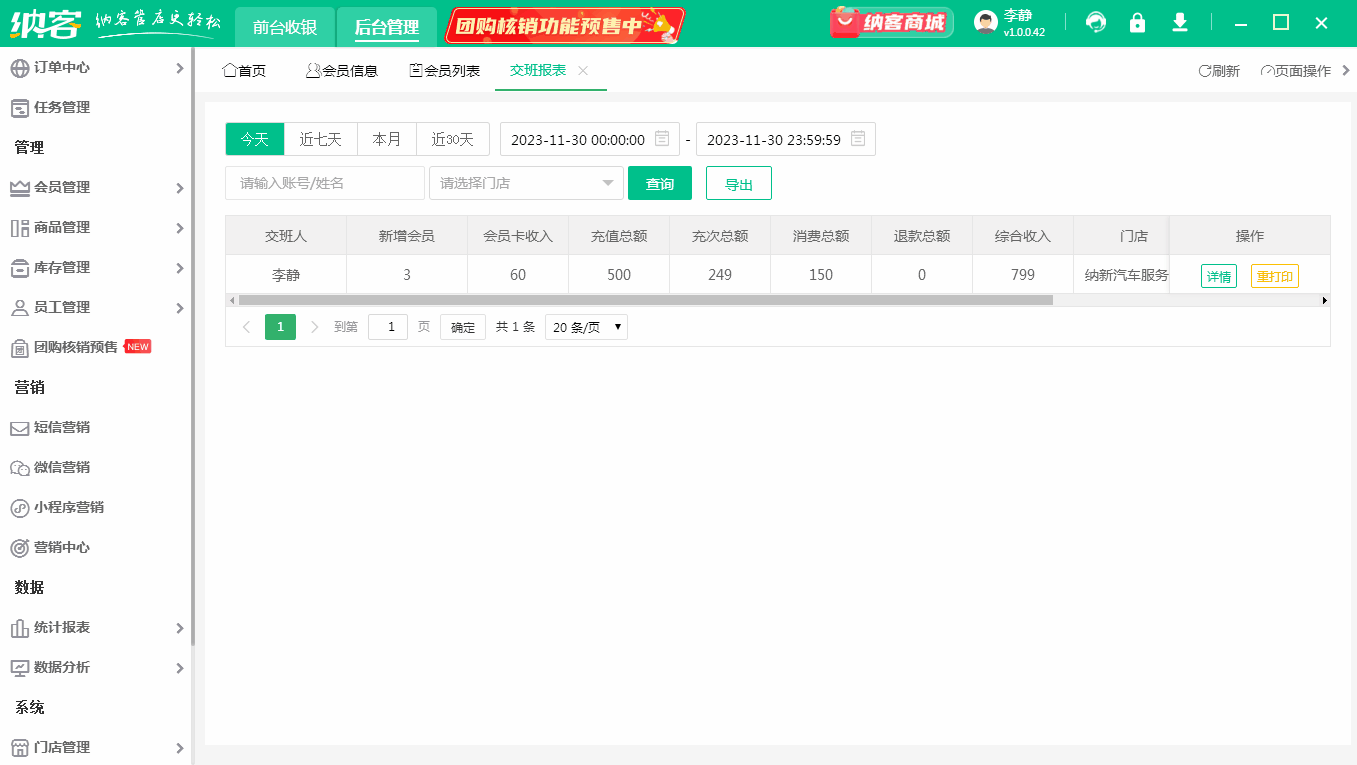The width and height of the screenshot is (1357, 765).
Task: Click the 查询 search button
Action: (660, 183)
